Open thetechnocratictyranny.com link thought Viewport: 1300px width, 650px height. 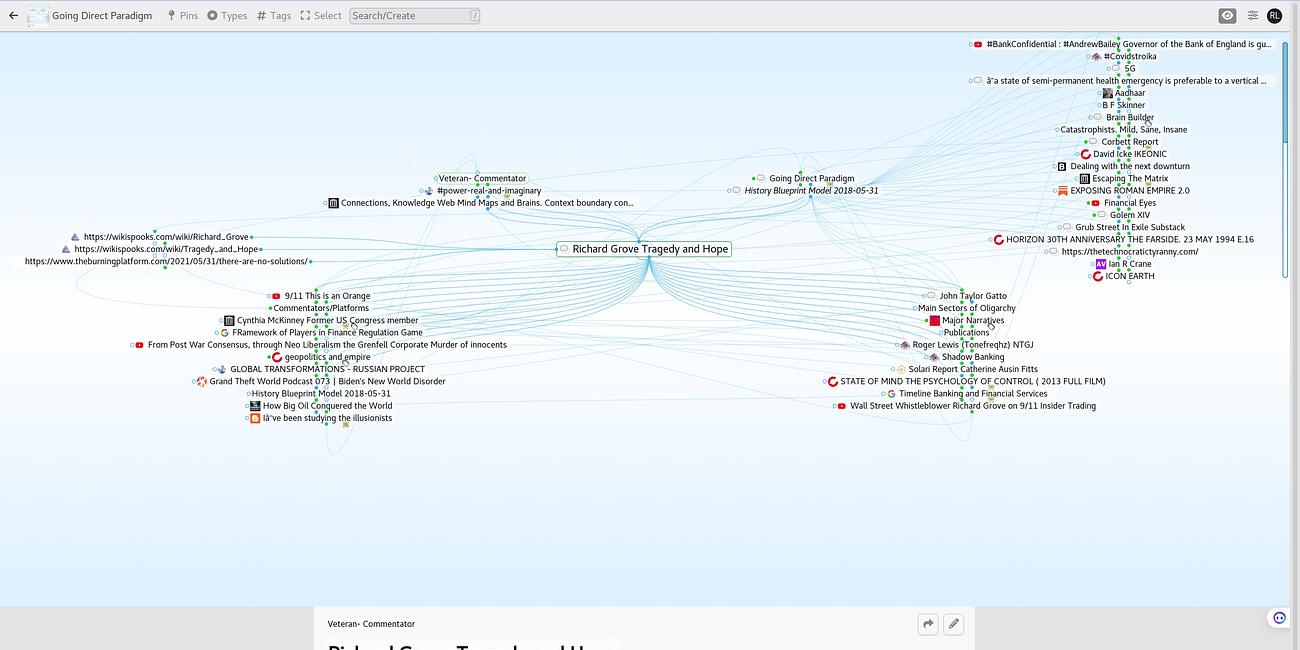point(1129,252)
